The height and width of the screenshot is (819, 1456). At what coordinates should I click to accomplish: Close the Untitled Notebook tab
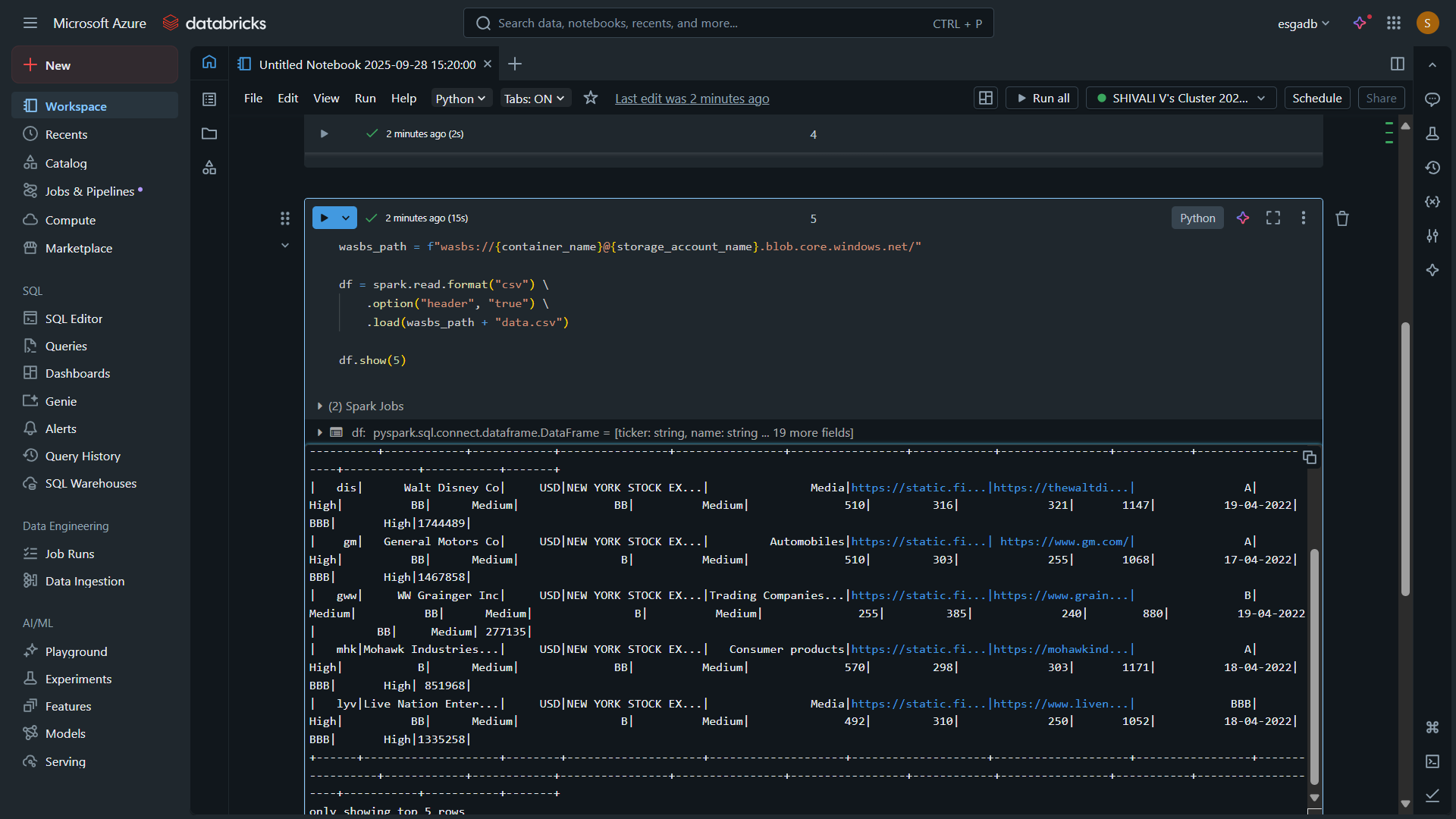point(488,64)
